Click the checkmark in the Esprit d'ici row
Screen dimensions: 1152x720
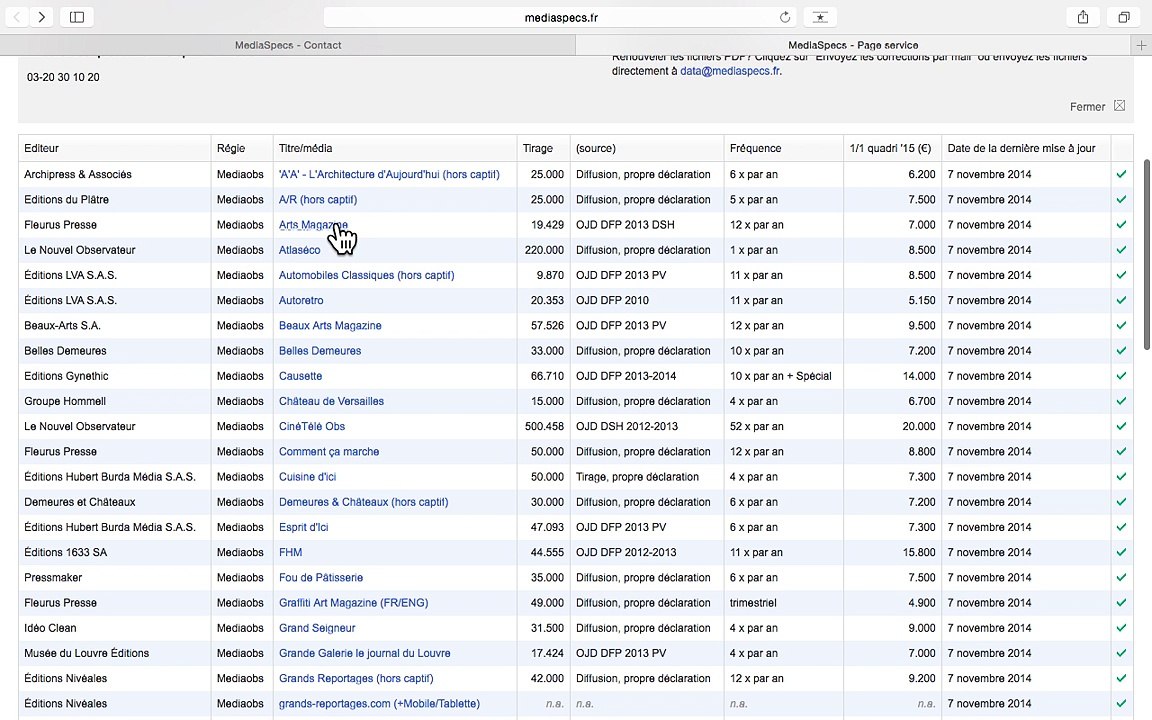[x=1121, y=528]
